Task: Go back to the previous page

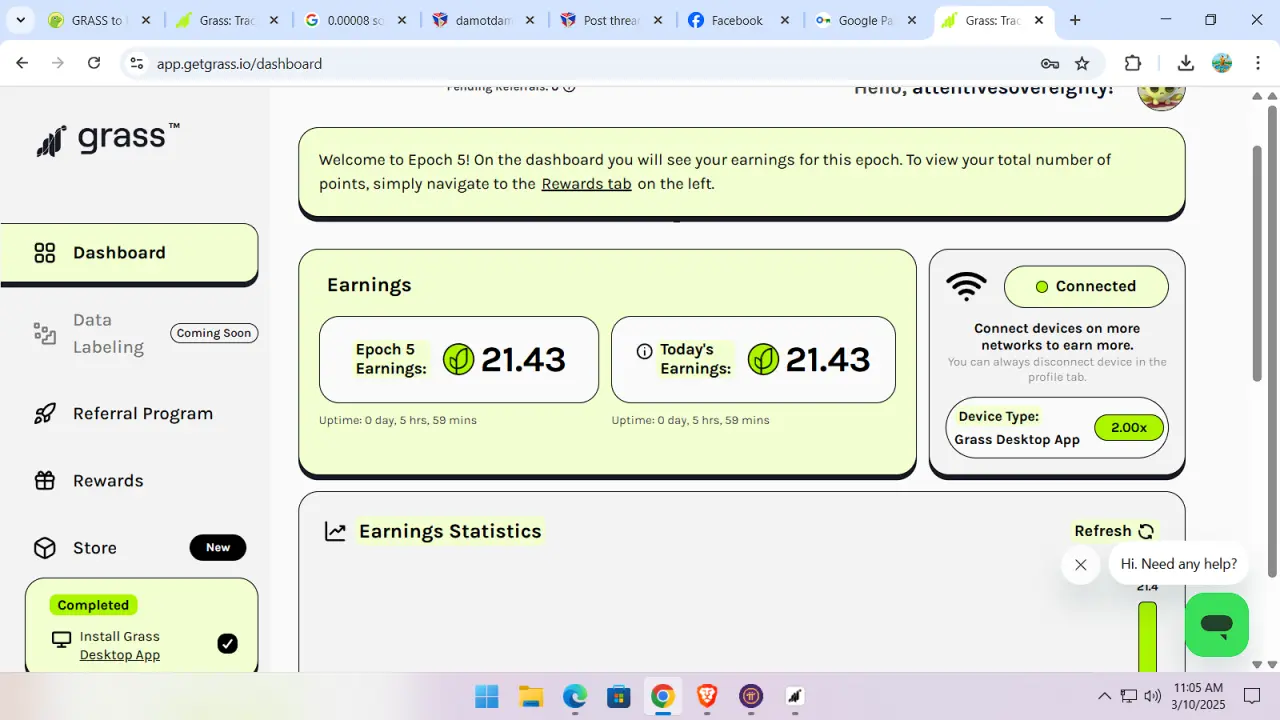Action: tap(22, 63)
